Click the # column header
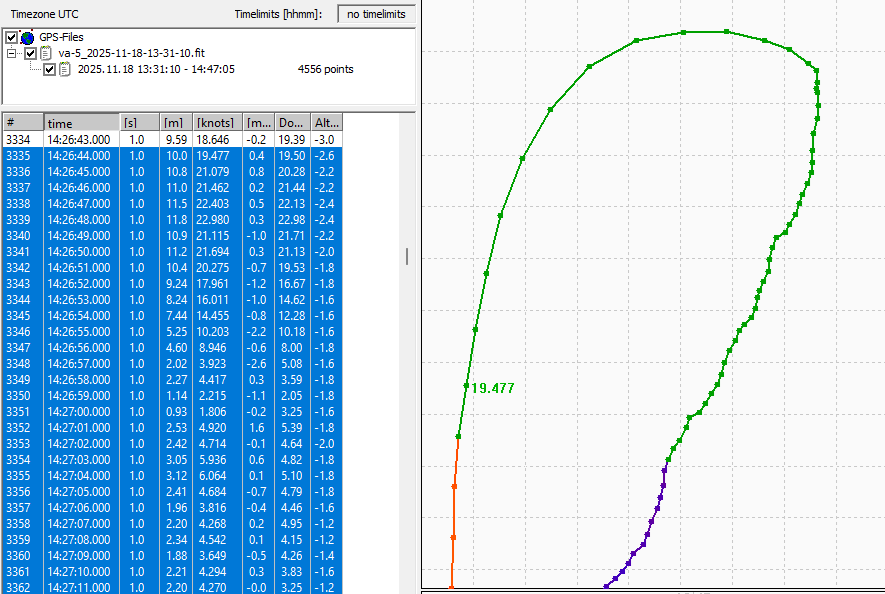 click(22, 122)
